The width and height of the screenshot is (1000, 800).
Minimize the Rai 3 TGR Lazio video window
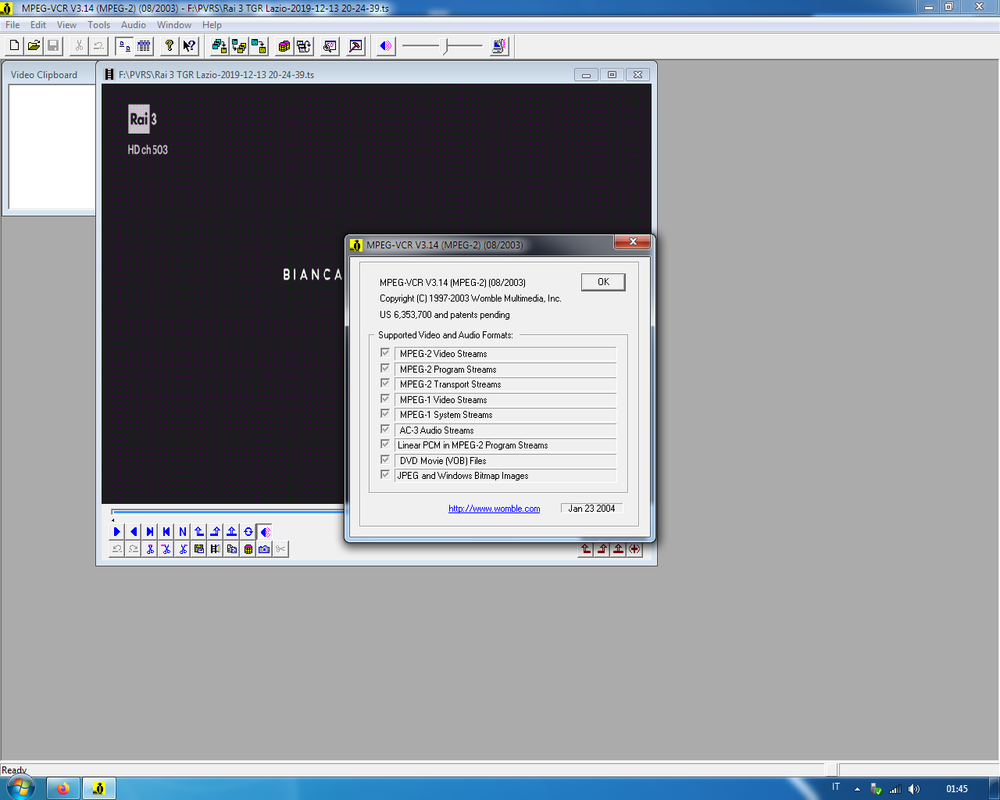tap(586, 75)
